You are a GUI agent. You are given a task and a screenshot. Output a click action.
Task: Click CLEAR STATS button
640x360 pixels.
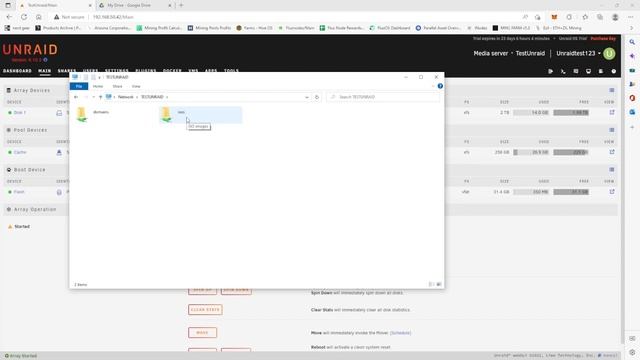tap(205, 310)
